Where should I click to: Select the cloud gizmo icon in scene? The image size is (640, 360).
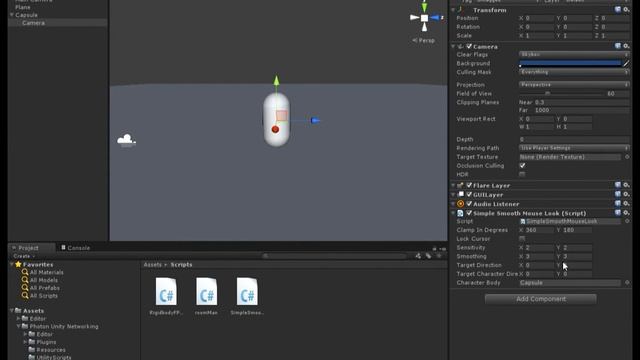coord(127,140)
